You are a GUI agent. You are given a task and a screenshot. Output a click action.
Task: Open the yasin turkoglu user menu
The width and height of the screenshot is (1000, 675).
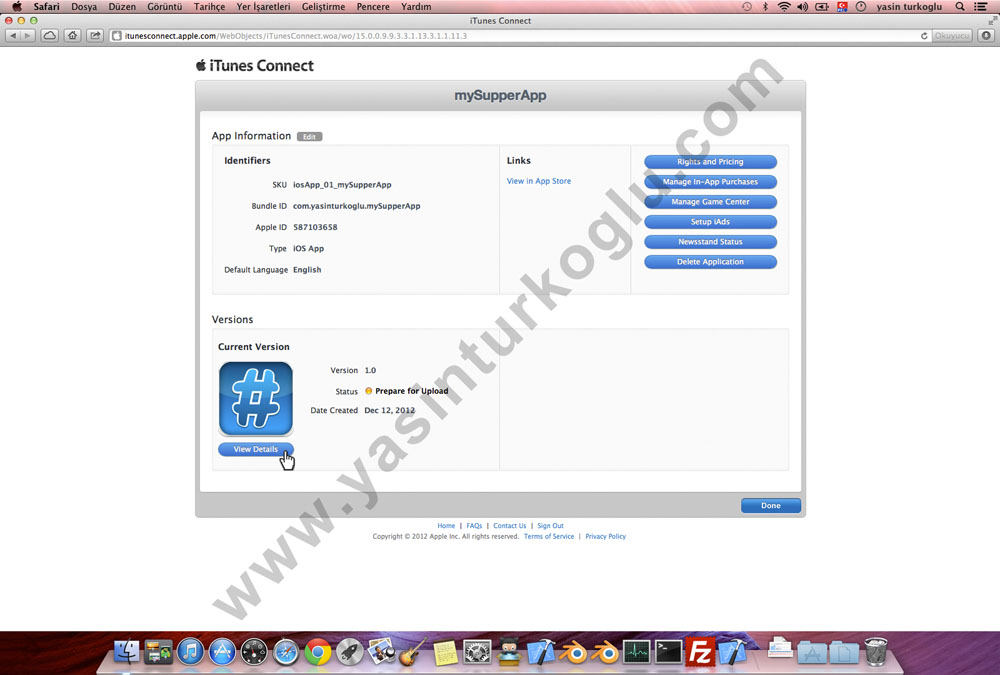coord(909,6)
